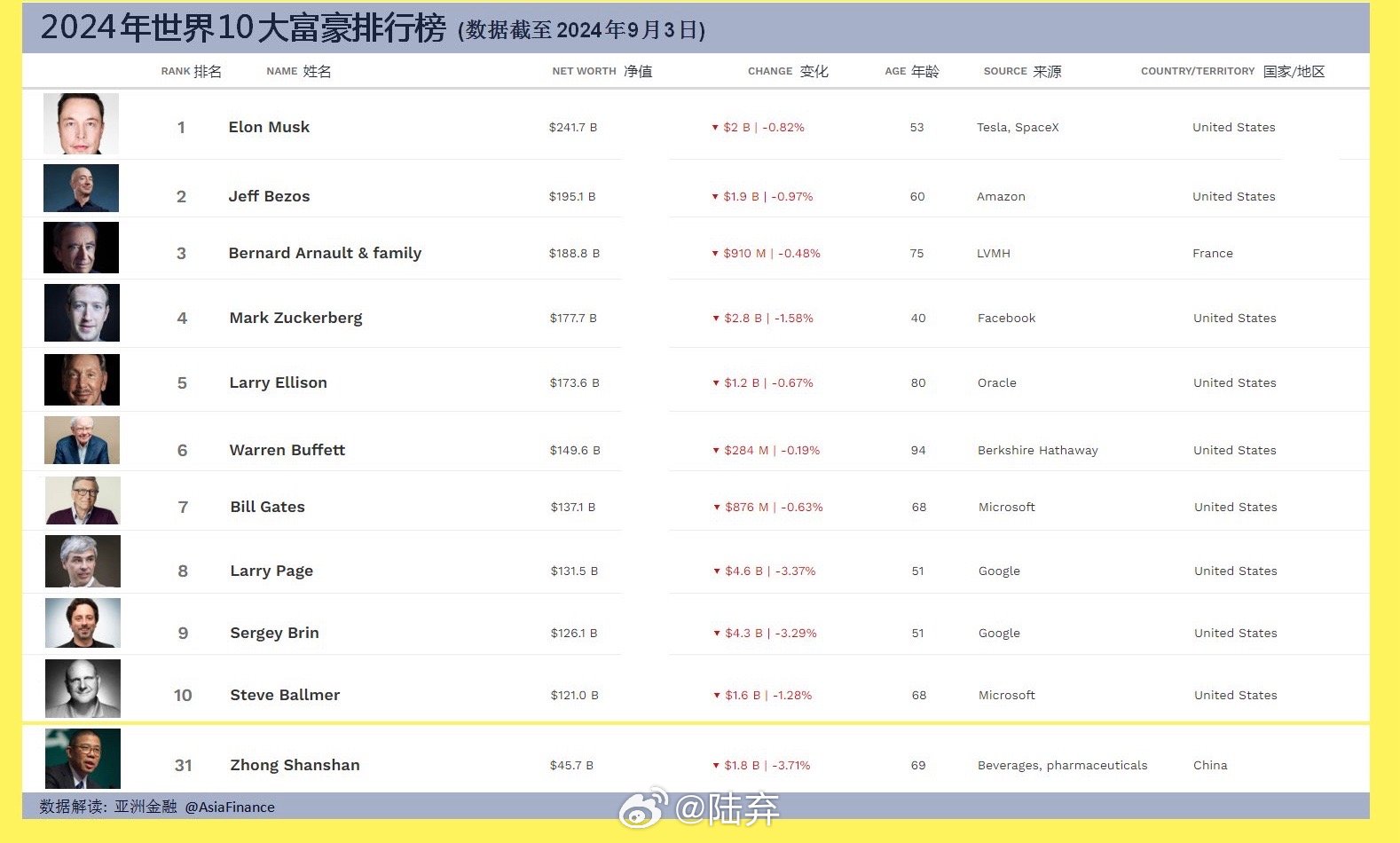
Task: Click Larry Ellison's portrait thumbnail
Action: tap(82, 380)
